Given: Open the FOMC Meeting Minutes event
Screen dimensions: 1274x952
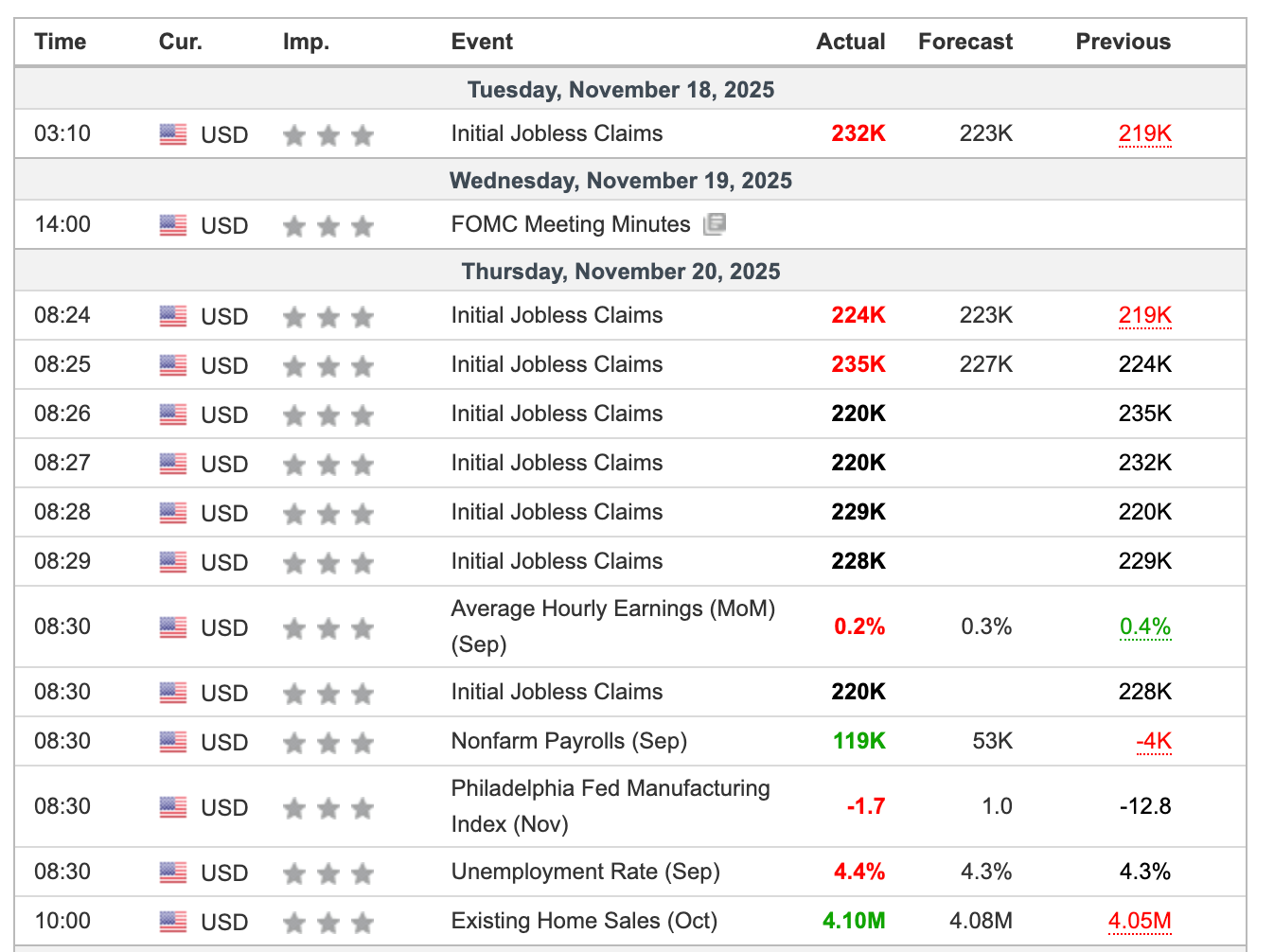Looking at the screenshot, I should point(571,224).
